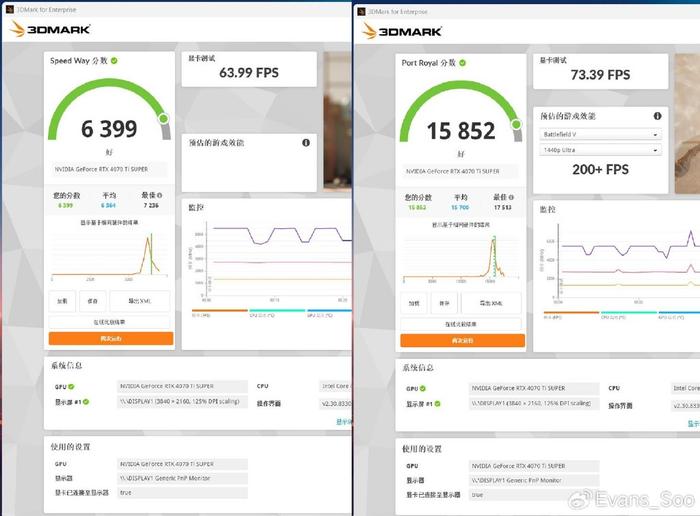The image size is (700, 516).
Task: Click GPU name field in Port Royal settings used
Action: (x=534, y=466)
